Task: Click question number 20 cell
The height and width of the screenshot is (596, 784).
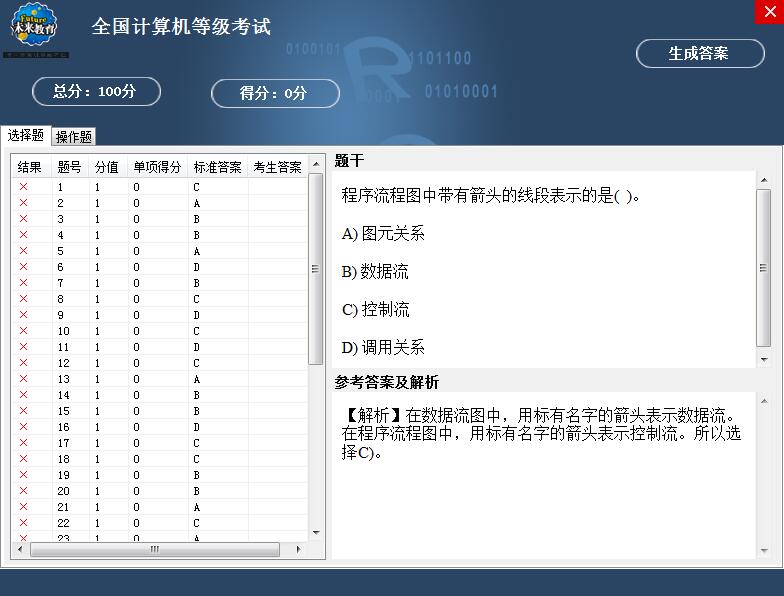Action: 64,491
